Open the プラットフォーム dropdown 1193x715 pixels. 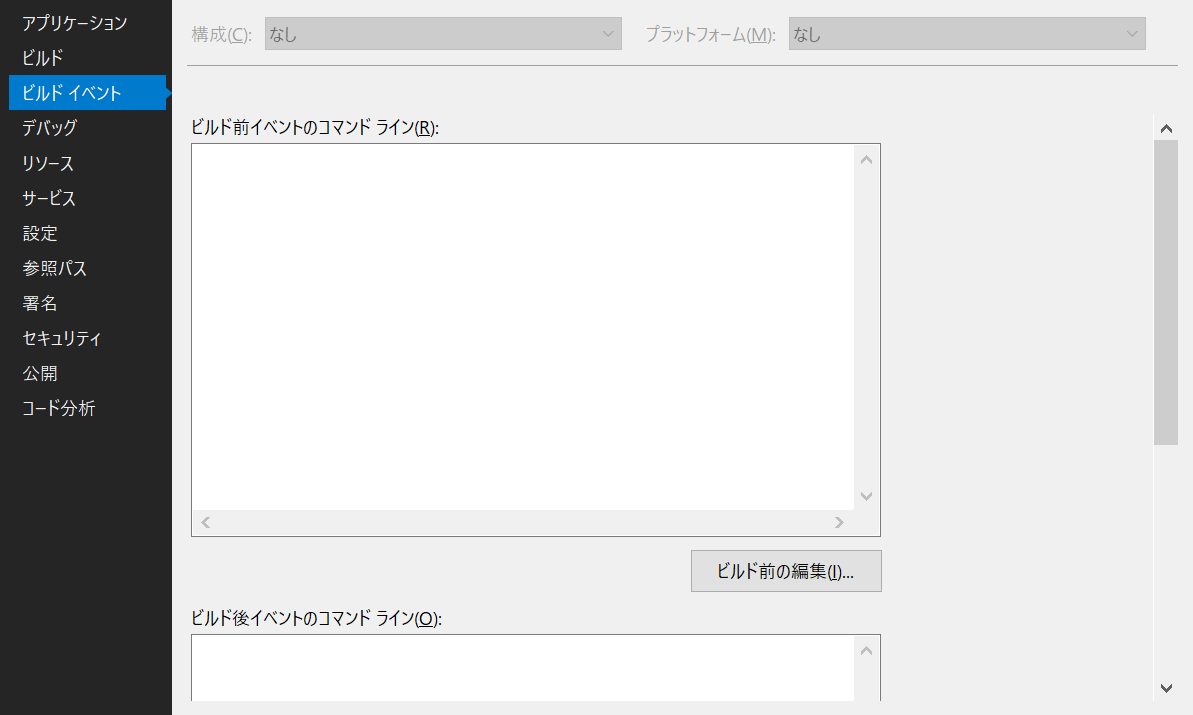pos(966,34)
